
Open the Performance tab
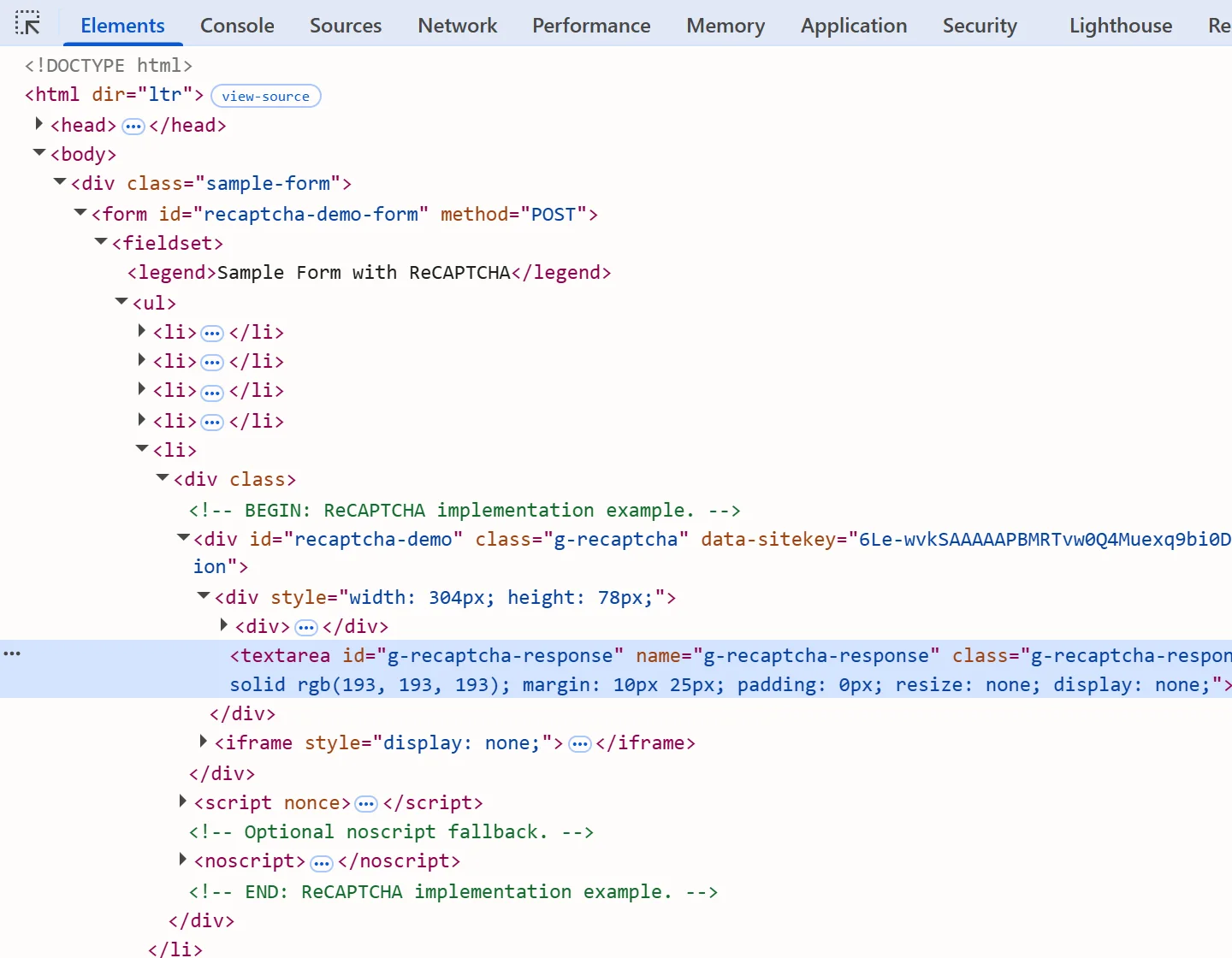click(591, 26)
